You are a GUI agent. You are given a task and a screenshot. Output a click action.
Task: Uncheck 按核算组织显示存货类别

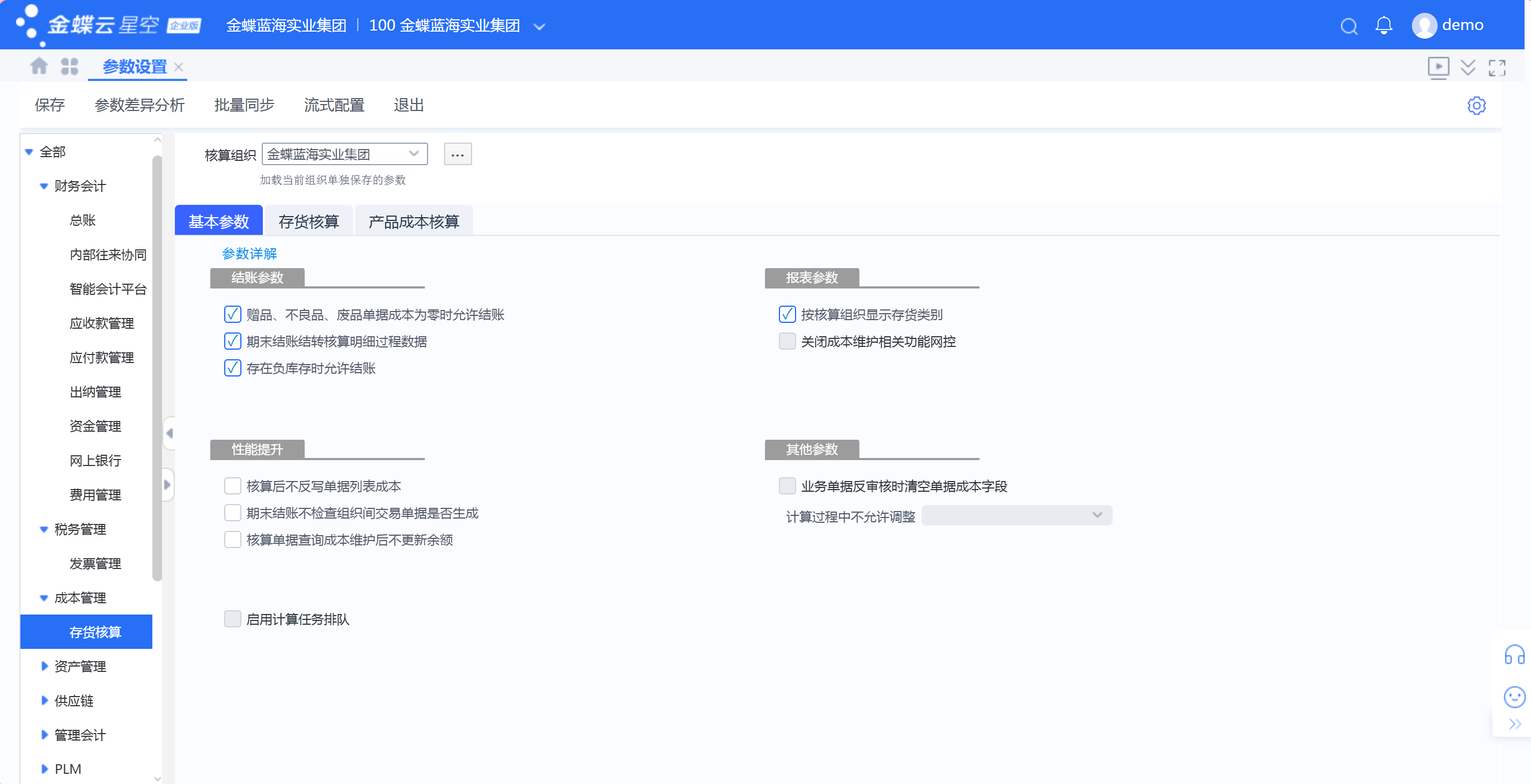coord(787,314)
